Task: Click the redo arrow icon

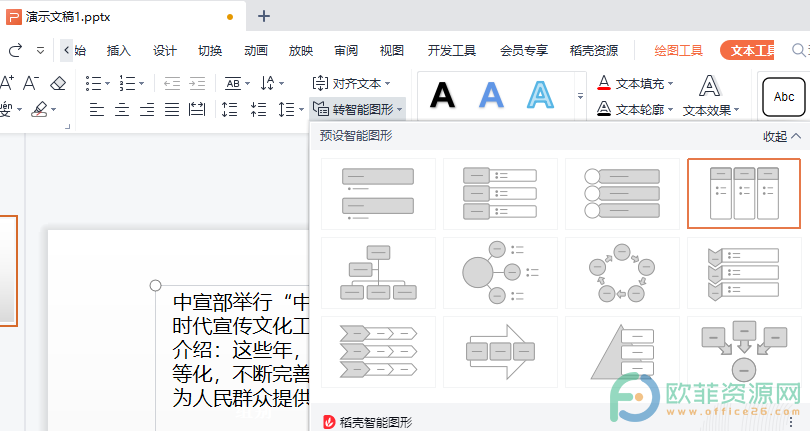Action: [x=15, y=50]
